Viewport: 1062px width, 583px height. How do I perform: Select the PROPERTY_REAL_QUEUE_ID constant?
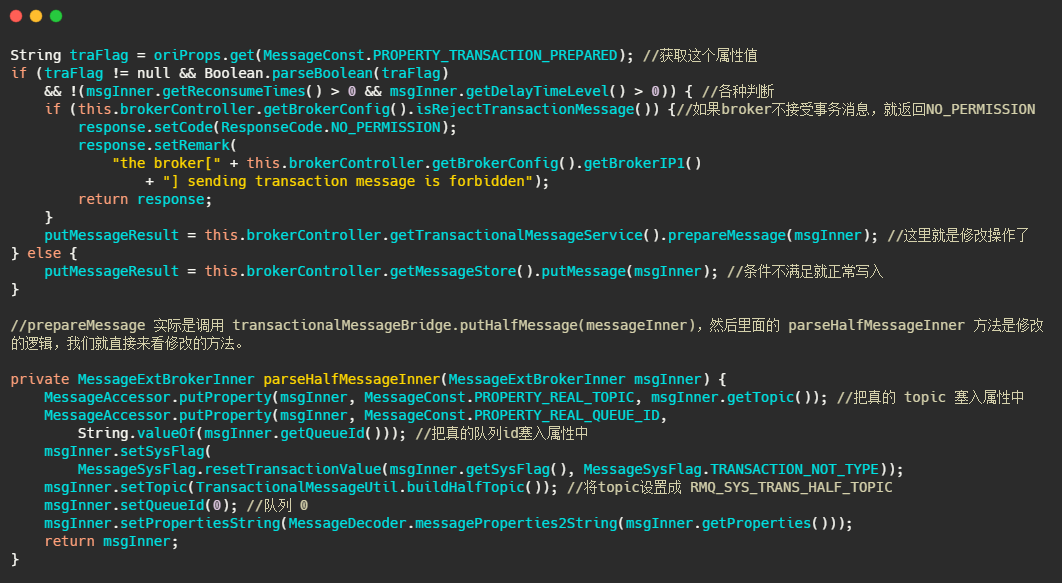pos(567,415)
